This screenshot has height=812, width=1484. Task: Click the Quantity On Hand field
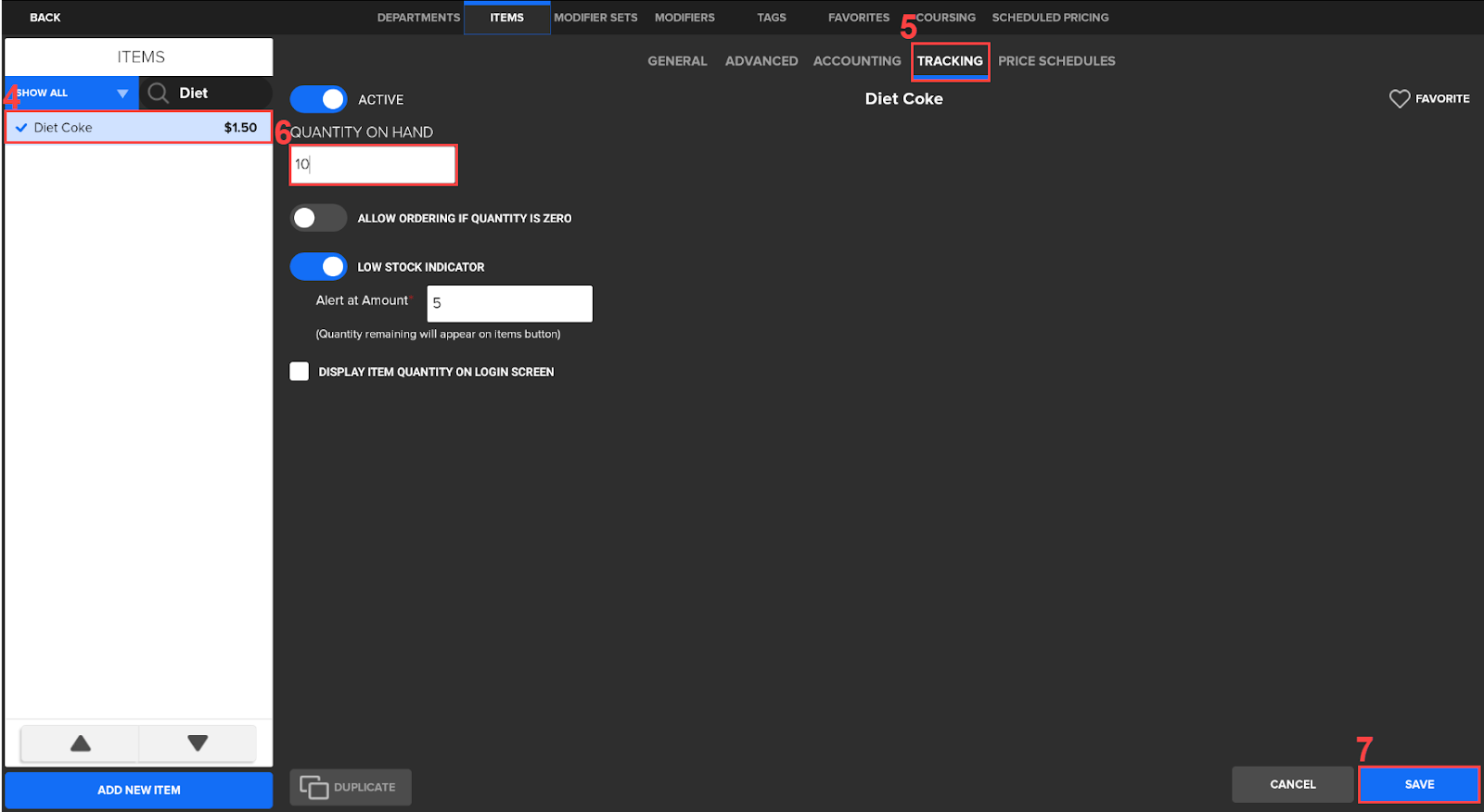coord(373,165)
